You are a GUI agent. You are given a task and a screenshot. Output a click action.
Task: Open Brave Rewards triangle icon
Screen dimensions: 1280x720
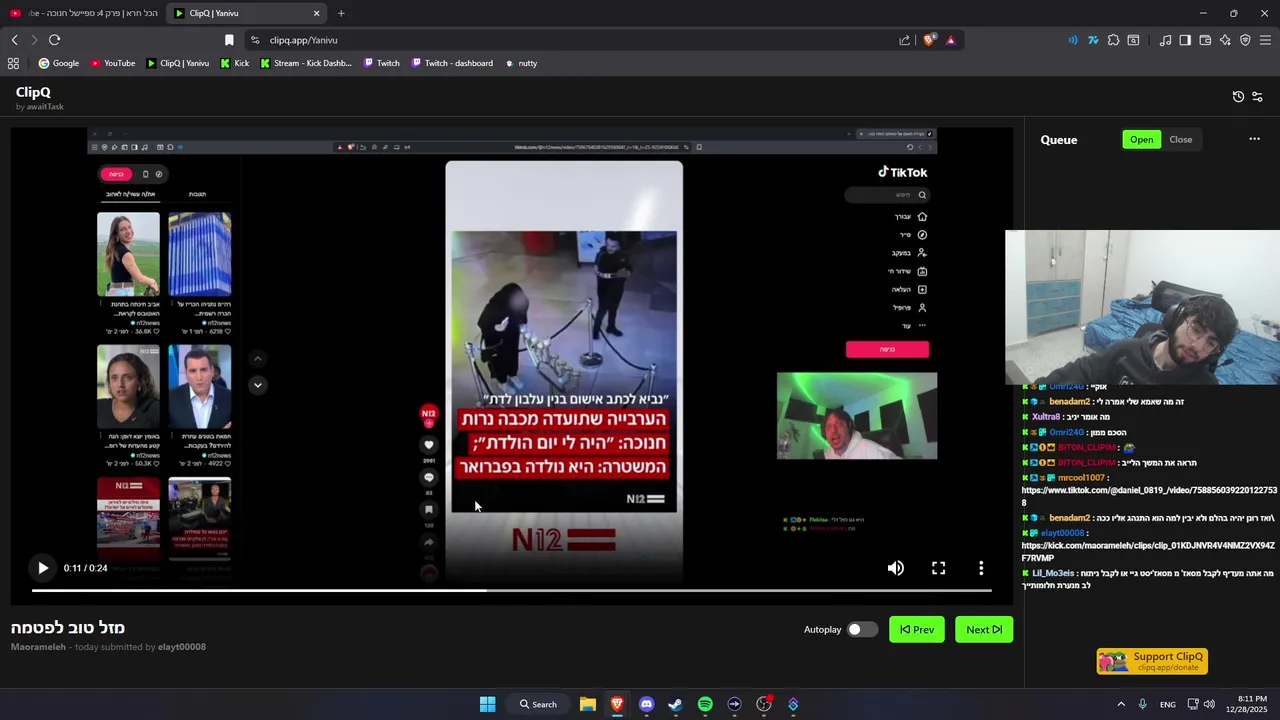[950, 40]
